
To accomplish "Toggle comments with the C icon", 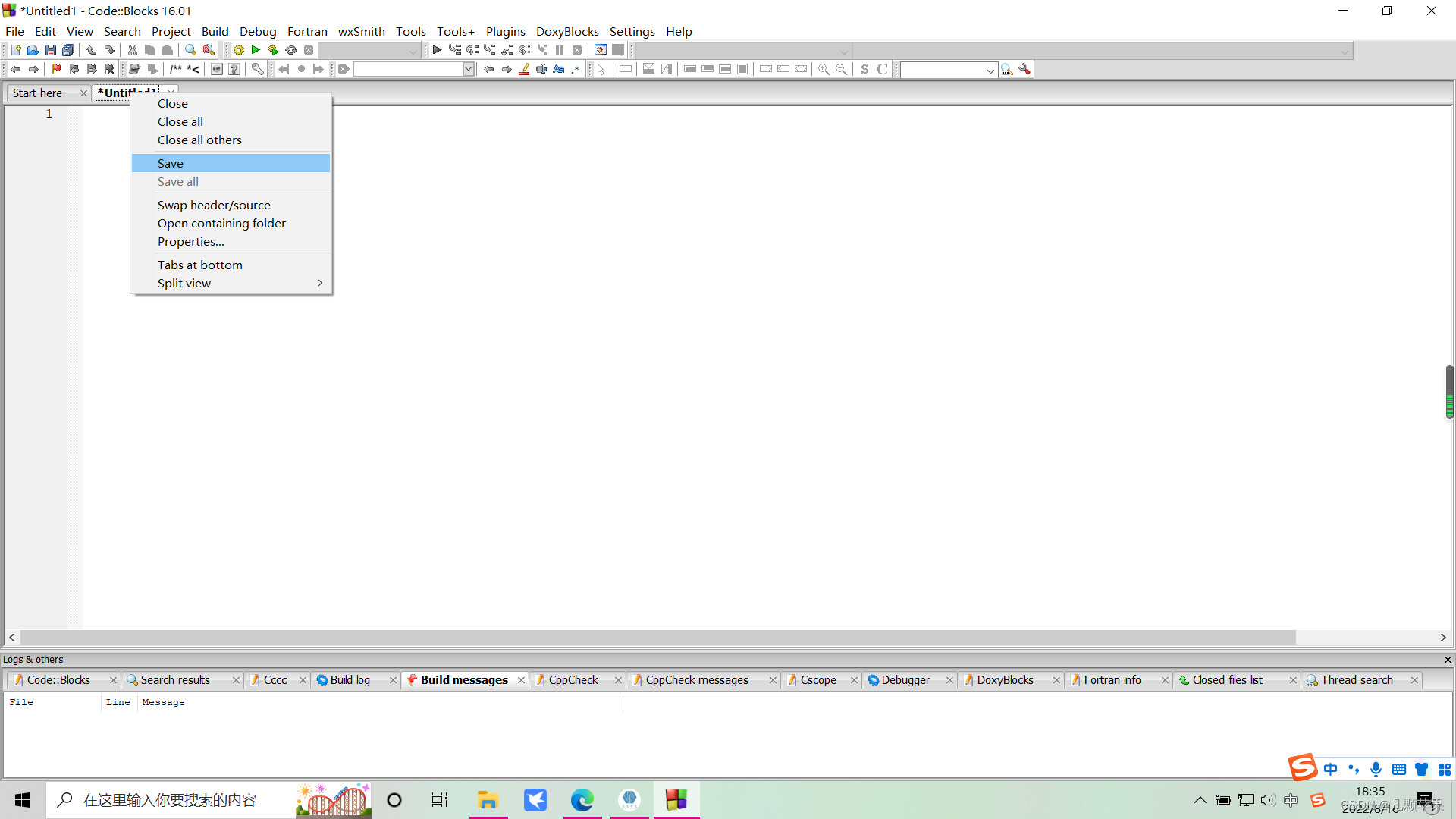I will click(x=882, y=69).
